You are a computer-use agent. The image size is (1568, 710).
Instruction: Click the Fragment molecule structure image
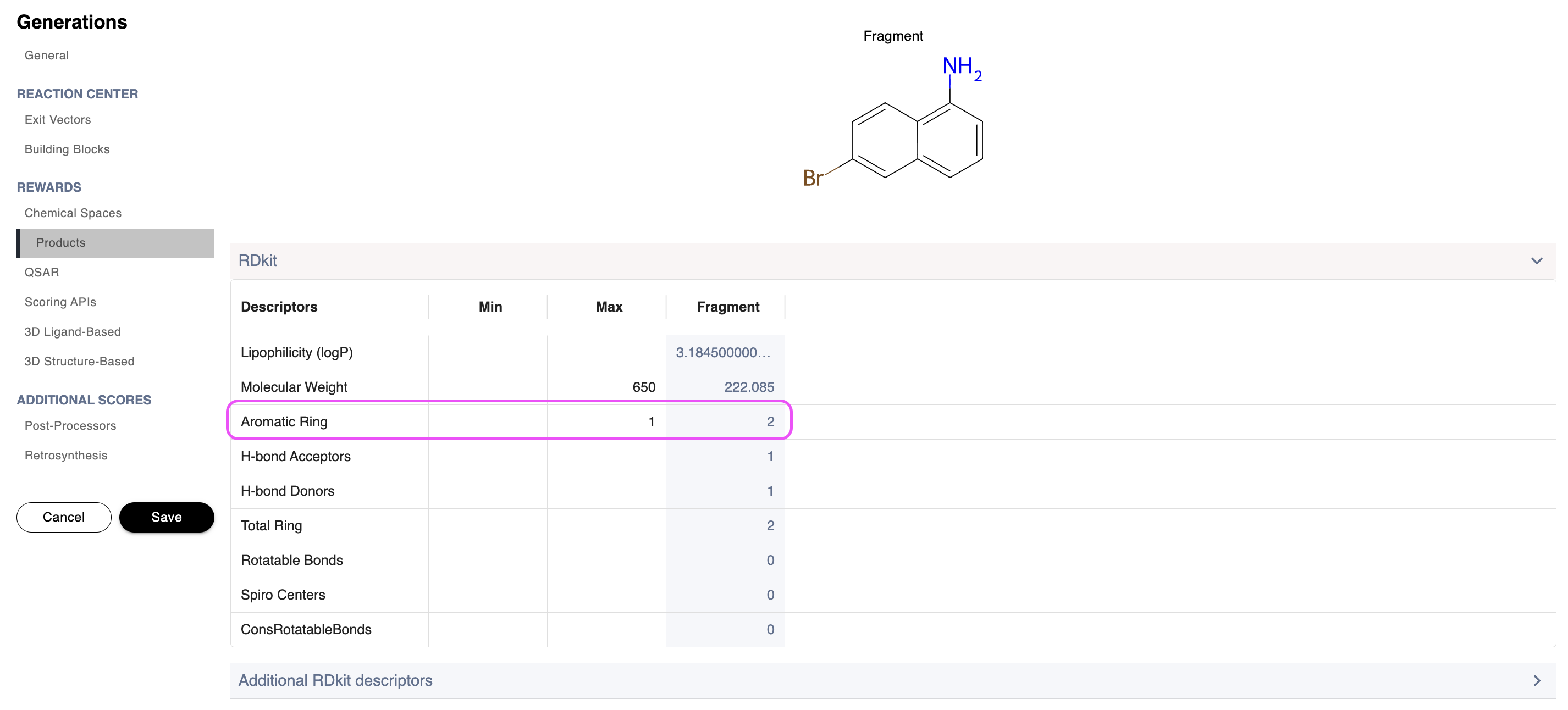[x=893, y=121]
